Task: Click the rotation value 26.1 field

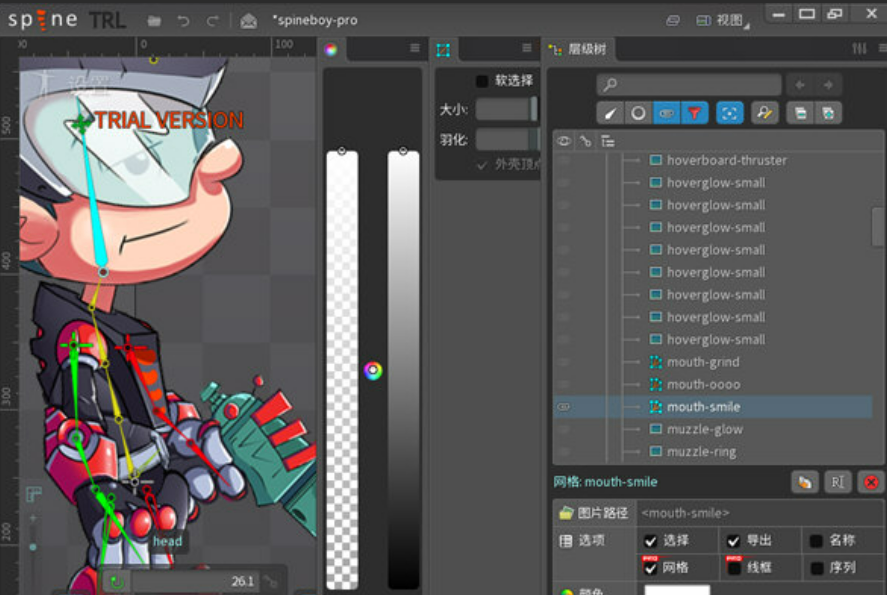Action: [195, 581]
